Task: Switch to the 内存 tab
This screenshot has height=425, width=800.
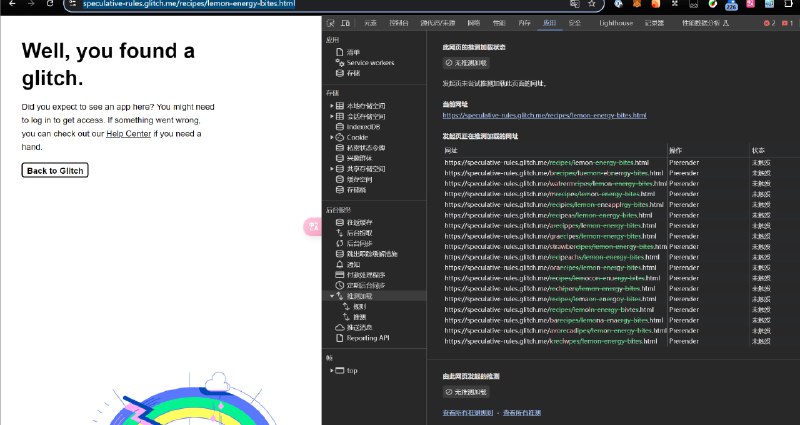Action: (524, 23)
